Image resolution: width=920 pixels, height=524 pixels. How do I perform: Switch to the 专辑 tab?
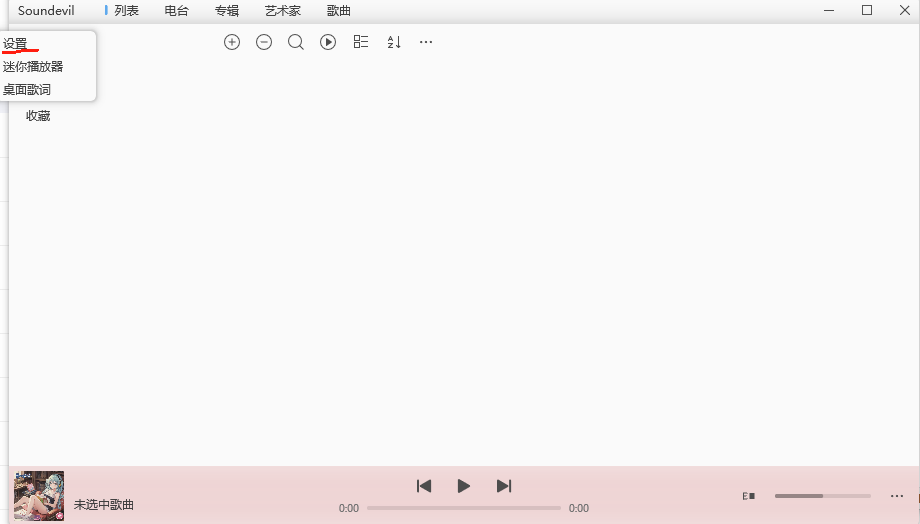[x=226, y=11]
